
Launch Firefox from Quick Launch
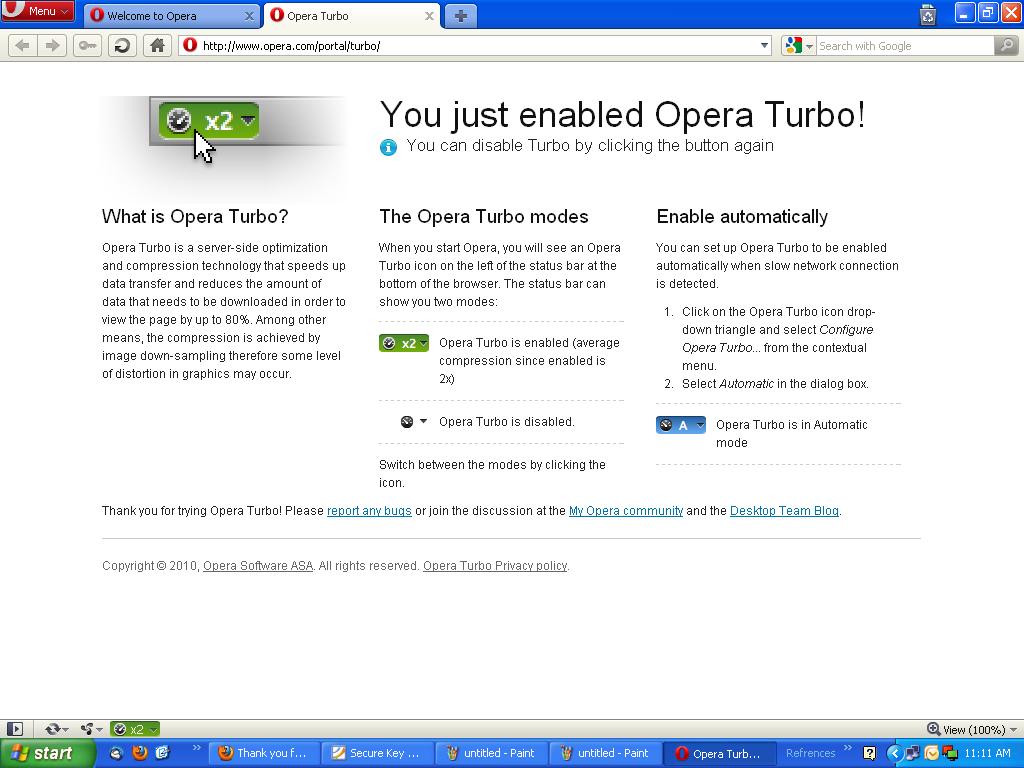[x=139, y=753]
